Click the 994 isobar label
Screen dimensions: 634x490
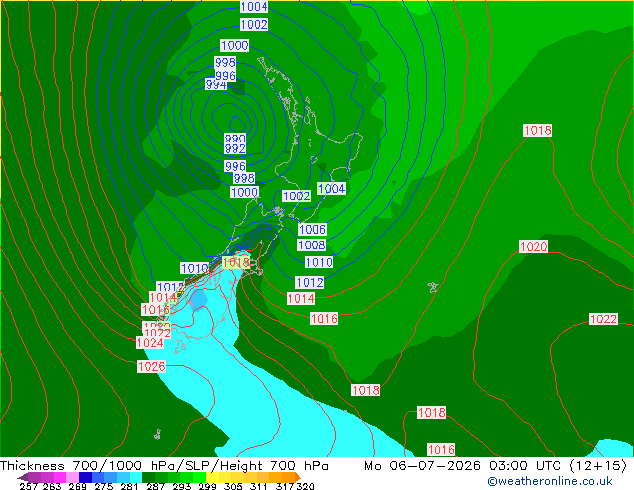pyautogui.click(x=216, y=84)
